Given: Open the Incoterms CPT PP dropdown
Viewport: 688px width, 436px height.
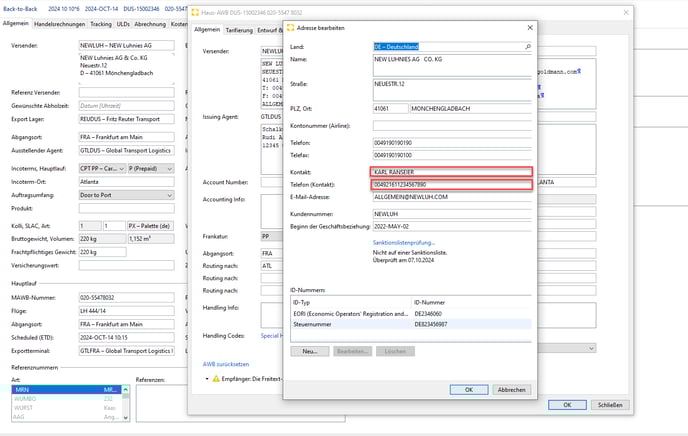Looking at the screenshot, I should [x=103, y=168].
